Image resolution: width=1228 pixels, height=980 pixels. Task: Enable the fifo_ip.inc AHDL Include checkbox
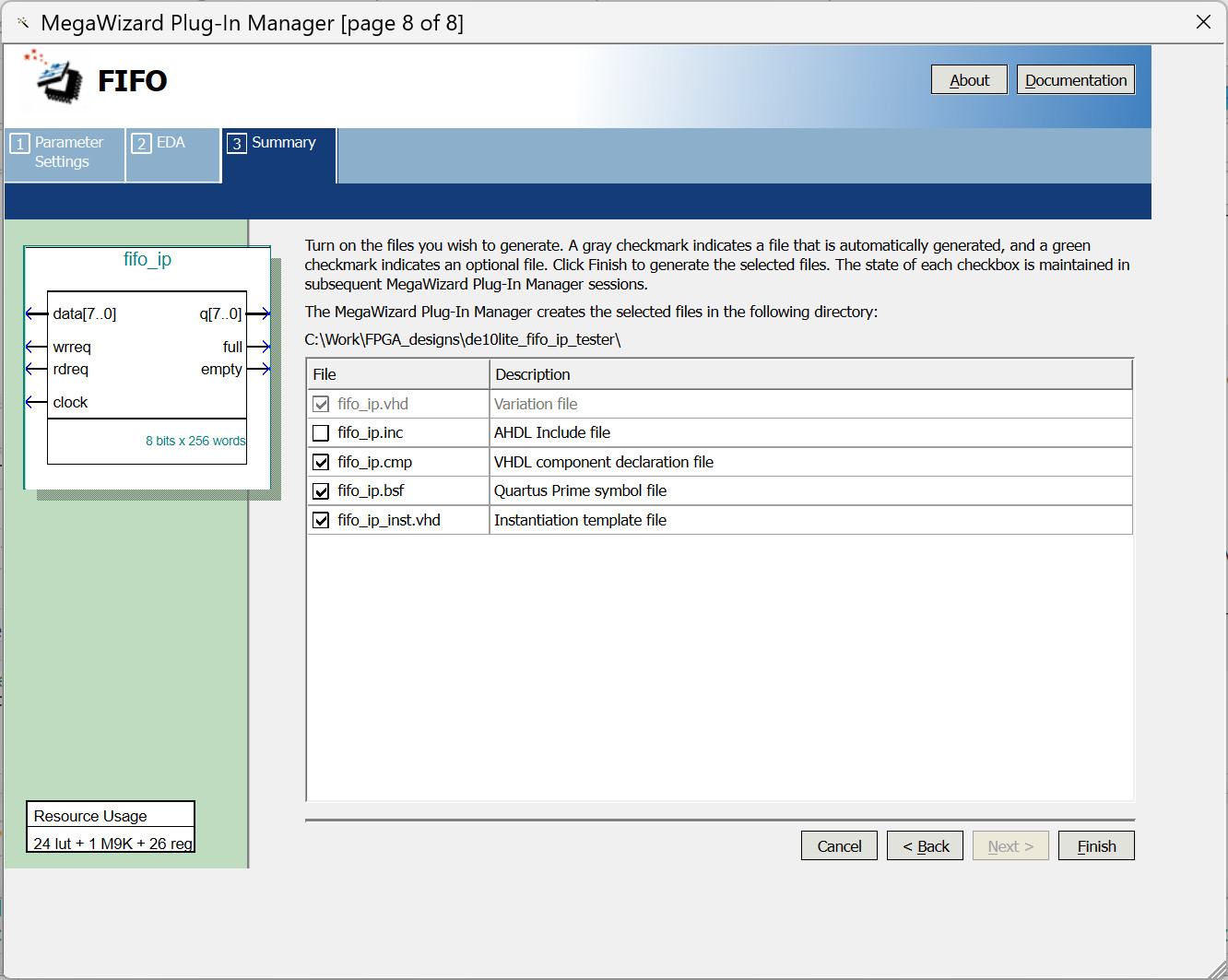pos(321,433)
